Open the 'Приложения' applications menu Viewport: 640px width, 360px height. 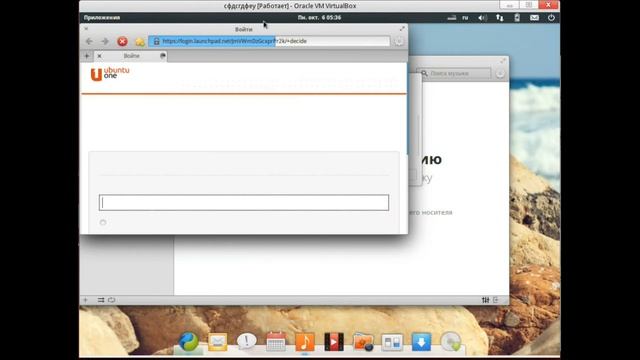pos(102,18)
